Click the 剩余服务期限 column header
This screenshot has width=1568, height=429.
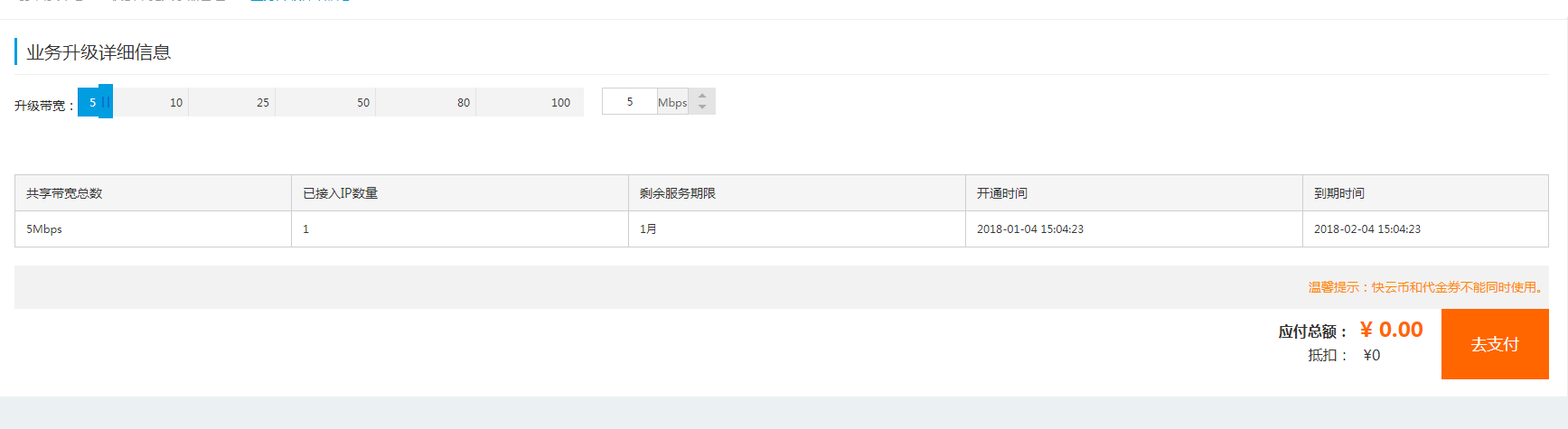678,193
